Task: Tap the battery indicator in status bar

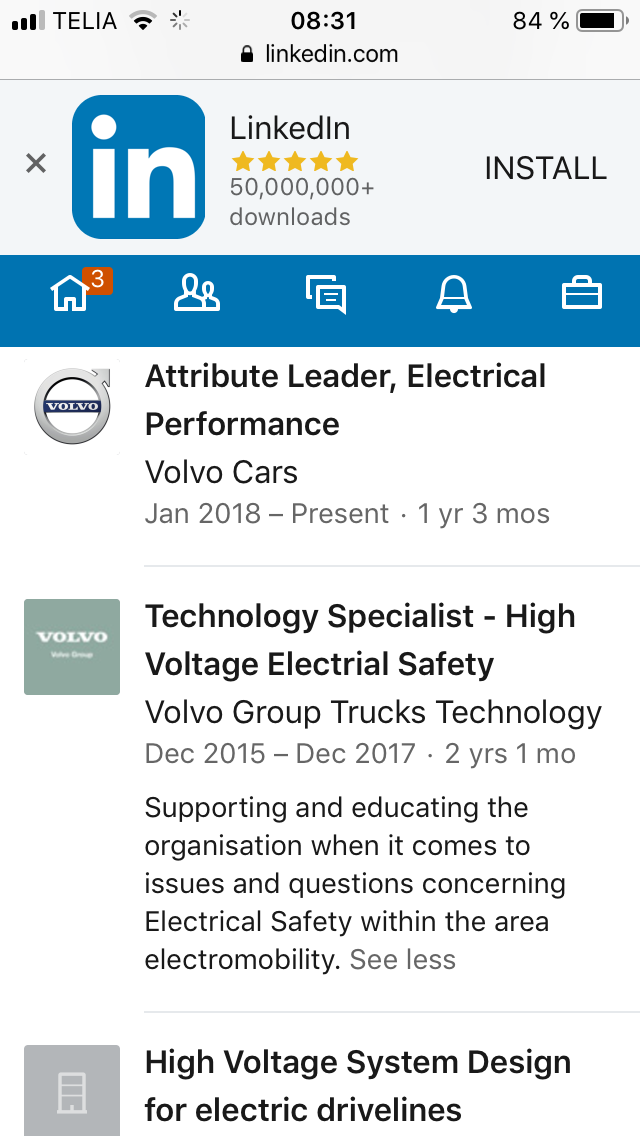Action: [599, 20]
